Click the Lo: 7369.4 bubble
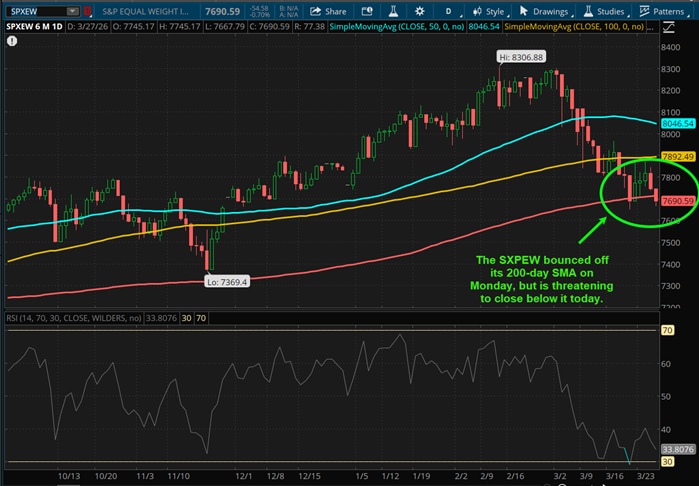 click(227, 282)
